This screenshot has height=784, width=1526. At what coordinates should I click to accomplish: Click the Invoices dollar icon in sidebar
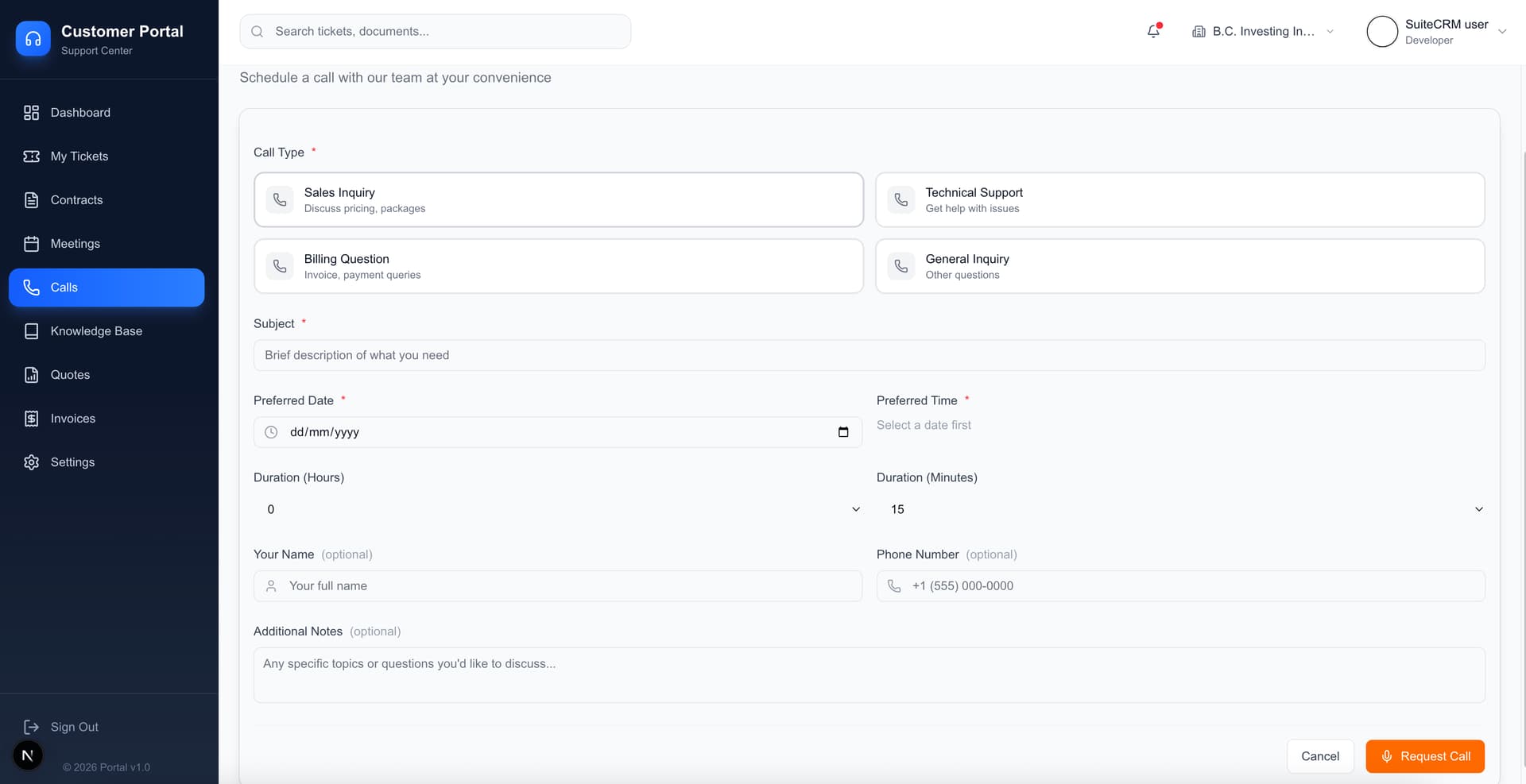tap(32, 419)
